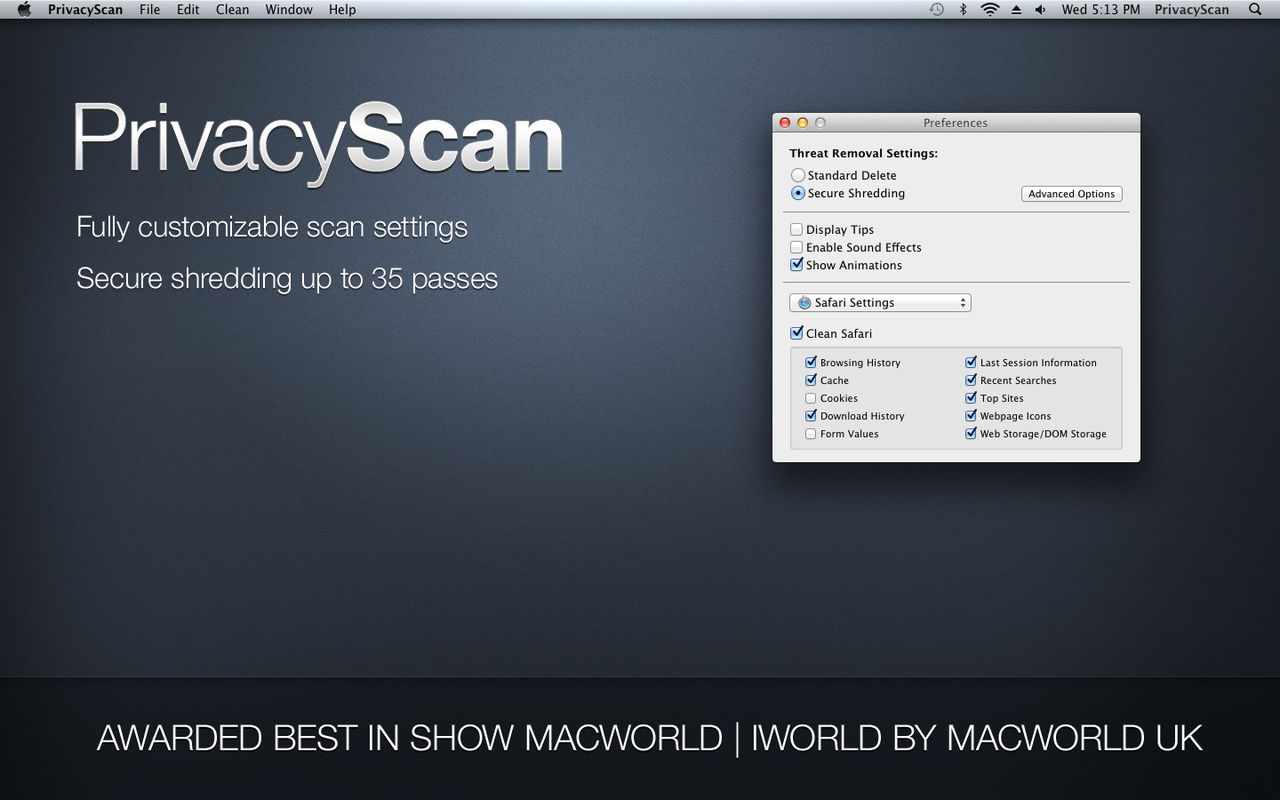Minimize the Preferences window

803,123
